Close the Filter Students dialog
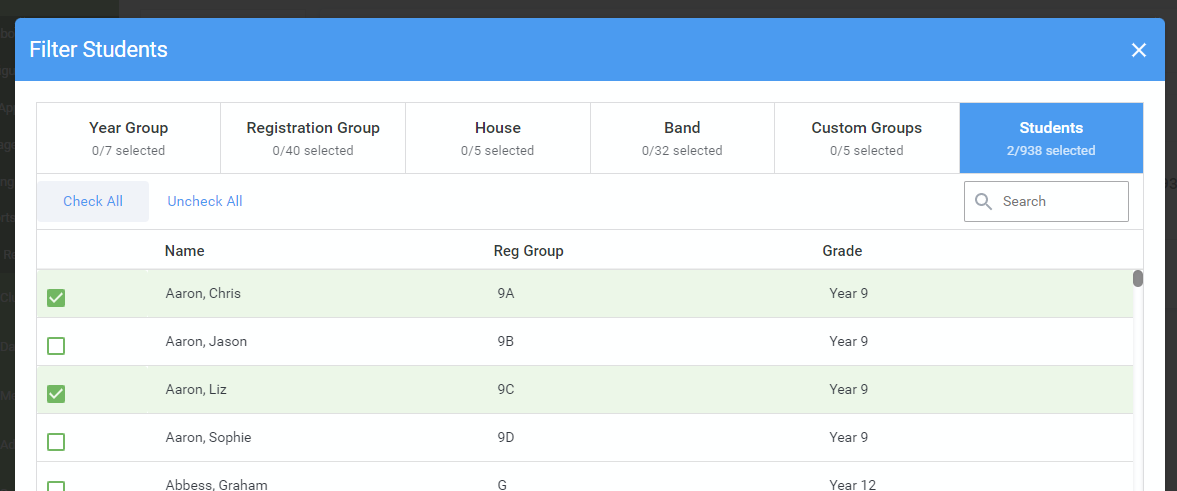1177x491 pixels. pyautogui.click(x=1139, y=50)
